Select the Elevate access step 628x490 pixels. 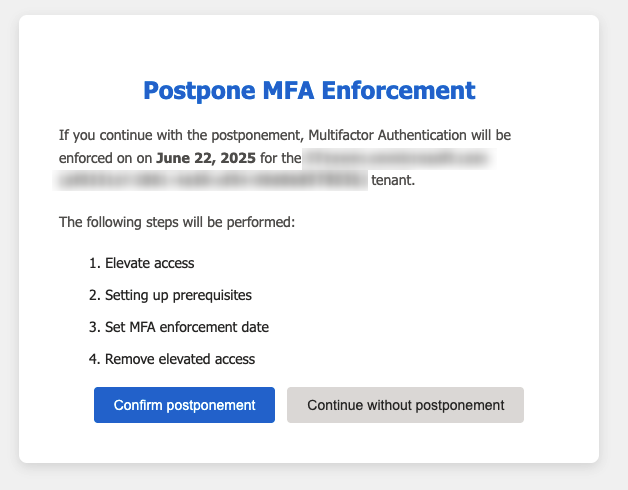click(149, 263)
